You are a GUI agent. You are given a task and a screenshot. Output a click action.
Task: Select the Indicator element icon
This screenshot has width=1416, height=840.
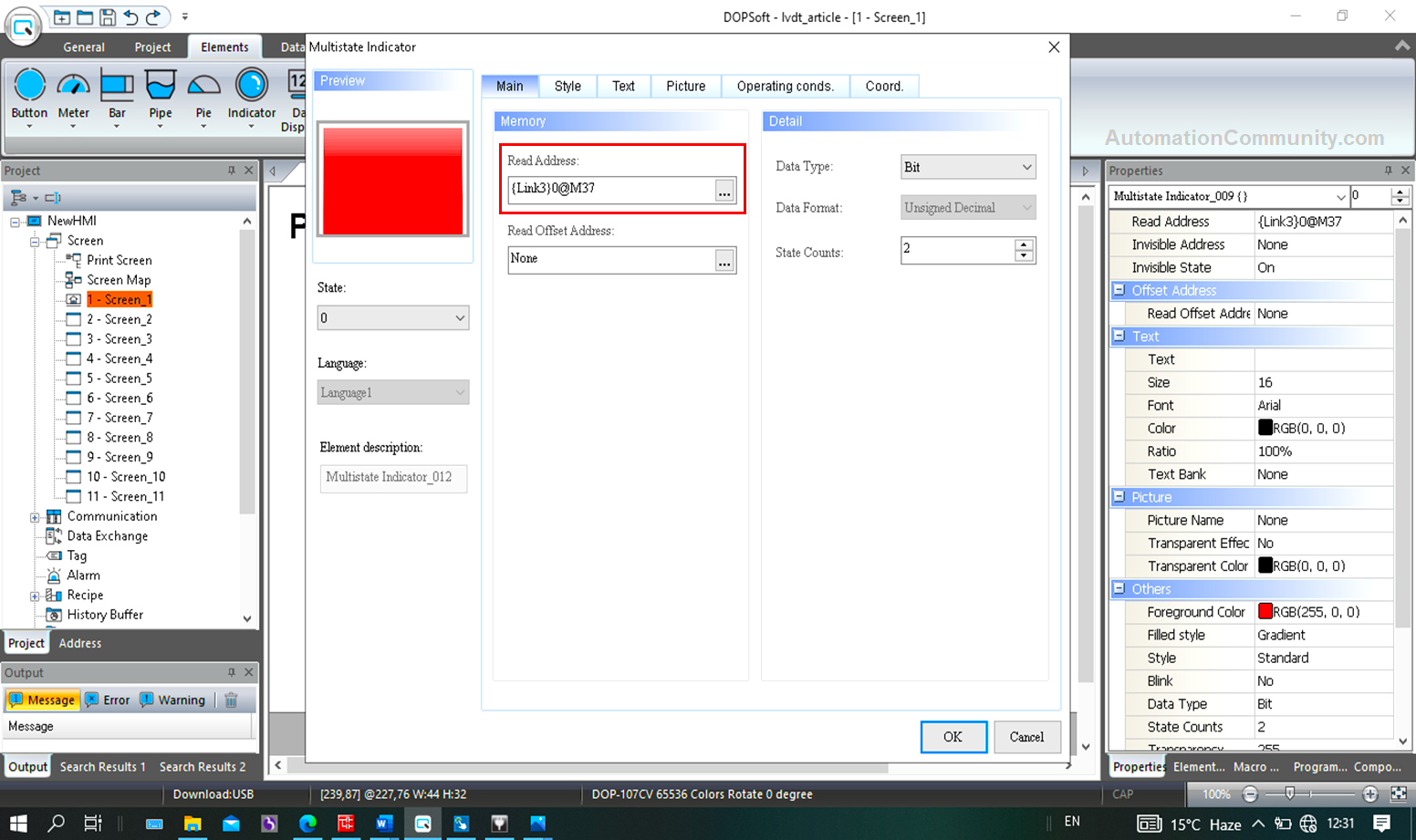251,87
